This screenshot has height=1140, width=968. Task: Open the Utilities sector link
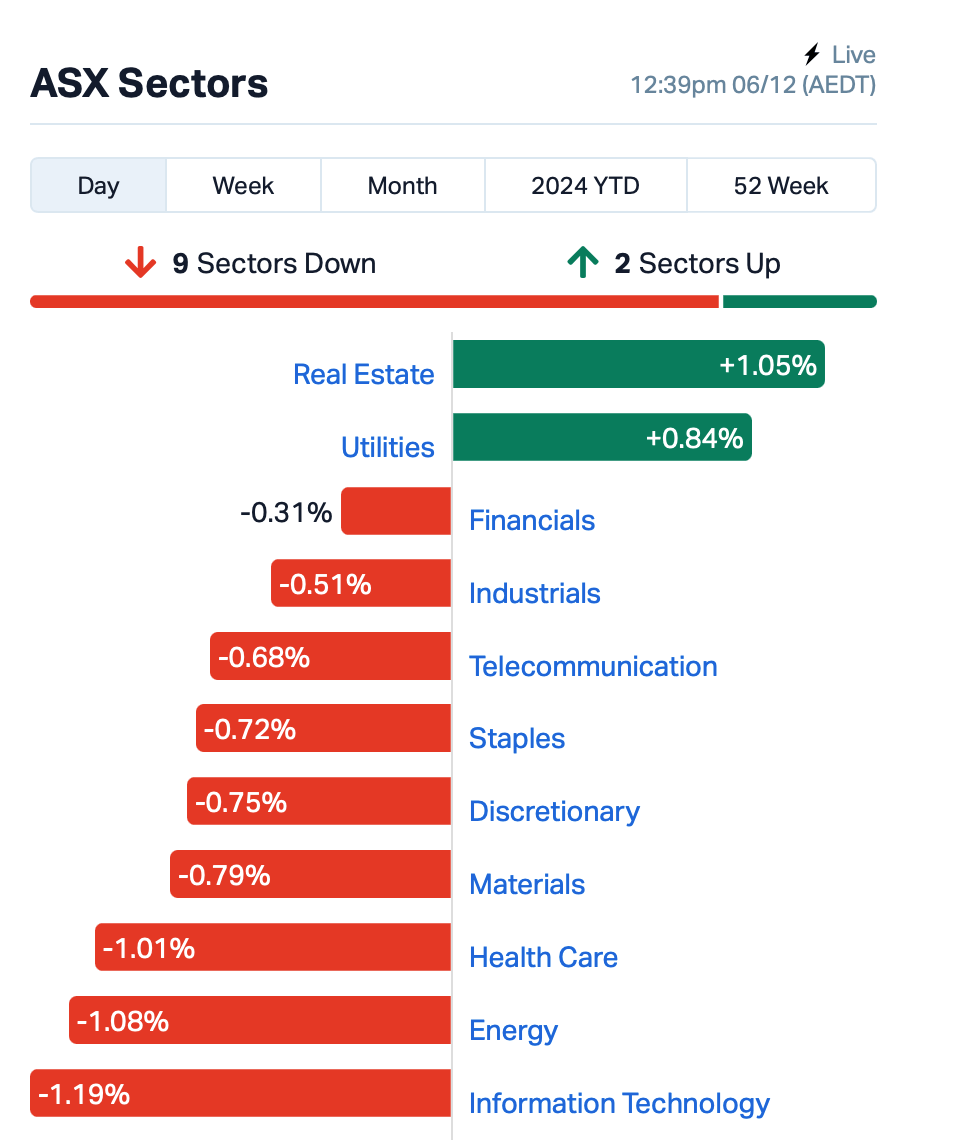pos(388,447)
